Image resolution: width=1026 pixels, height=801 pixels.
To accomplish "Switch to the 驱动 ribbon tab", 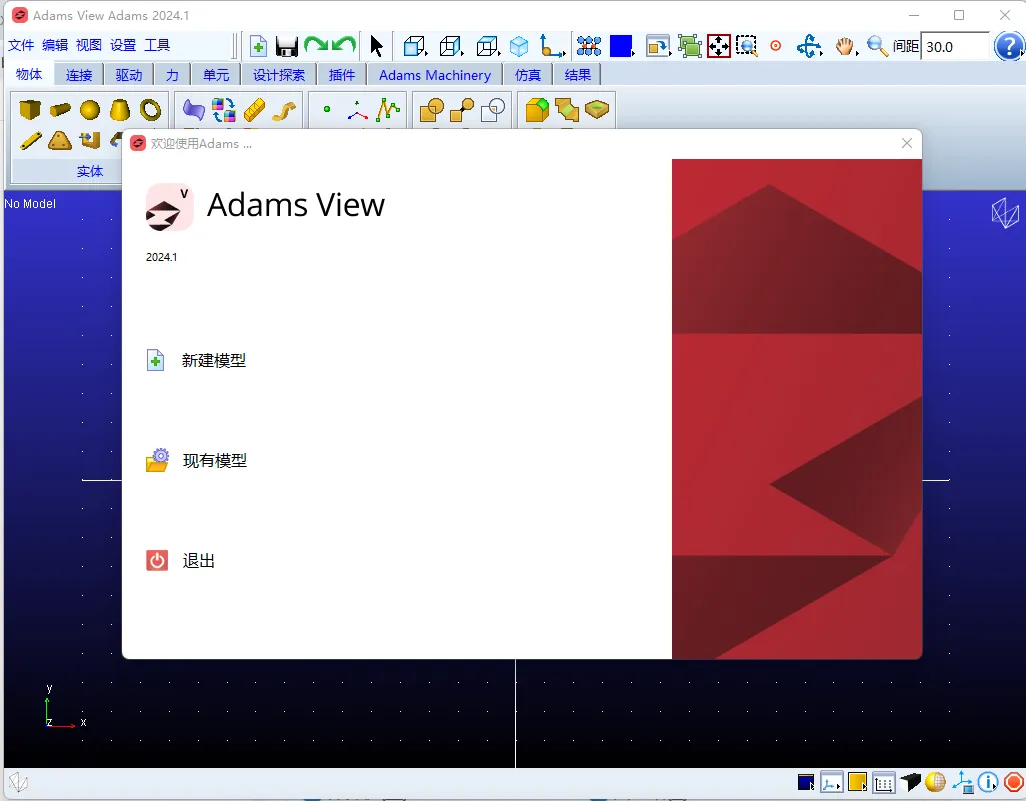I will click(129, 75).
